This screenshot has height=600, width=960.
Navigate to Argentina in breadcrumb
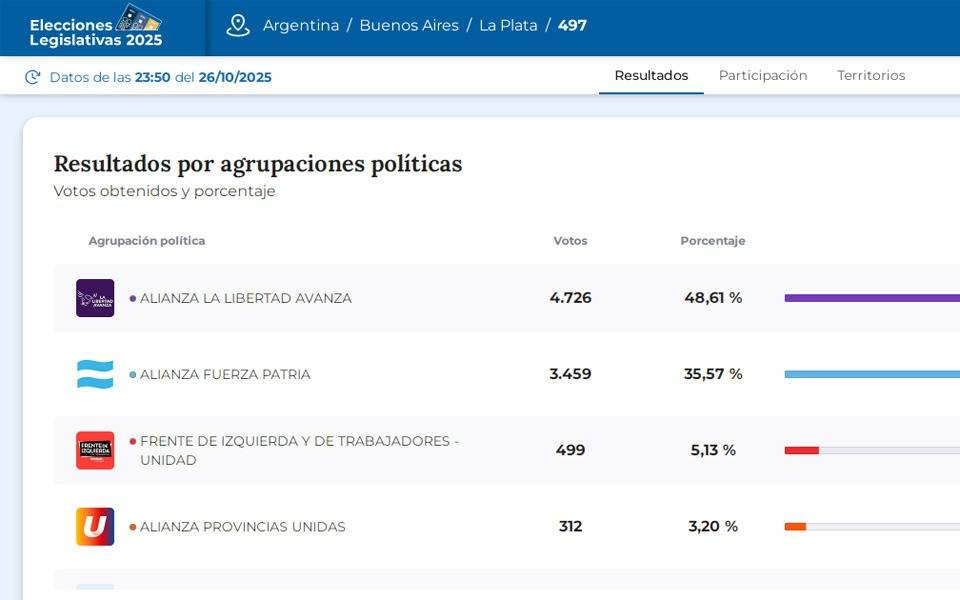click(301, 26)
